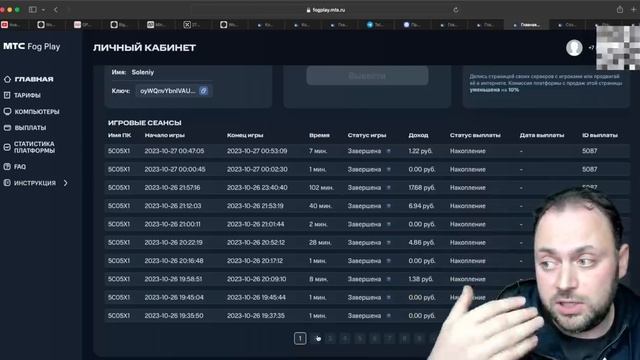Image resolution: width=640 pixels, height=360 pixels.
Task: Click the browser share icon
Action: point(620,9)
